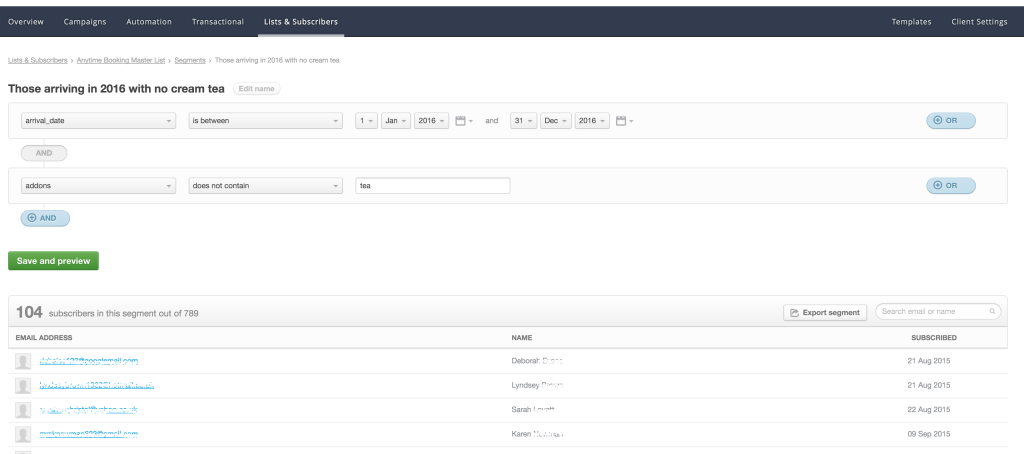The height and width of the screenshot is (454, 1024).
Task: Open the 'does not contain' dropdown
Action: point(265,186)
